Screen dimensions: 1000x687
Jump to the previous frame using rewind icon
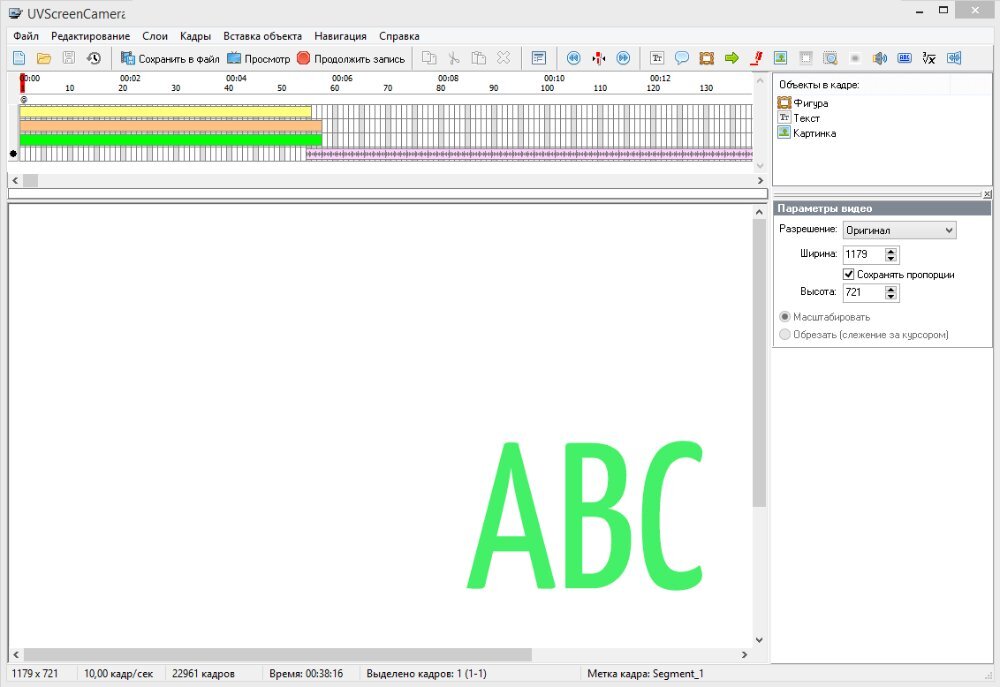573,58
